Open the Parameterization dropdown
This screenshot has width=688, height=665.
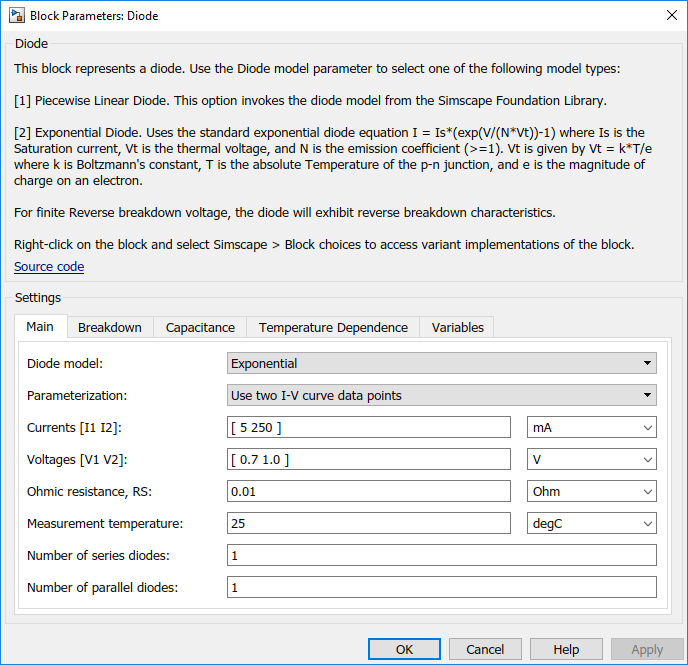click(441, 395)
